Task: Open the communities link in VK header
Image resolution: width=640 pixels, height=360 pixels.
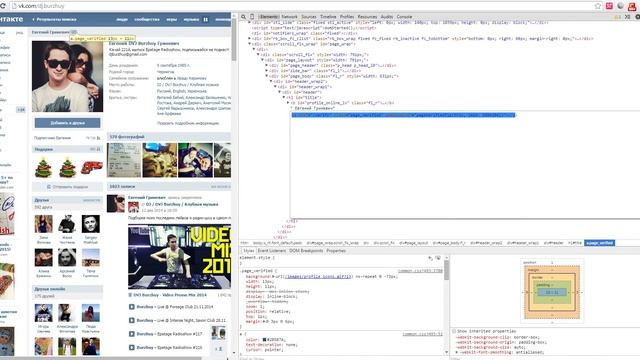Action: [x=147, y=19]
